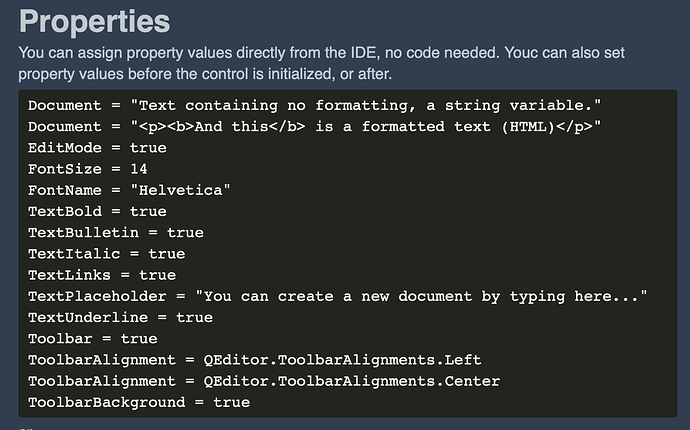Click the TextBulletin = true line

(116, 232)
